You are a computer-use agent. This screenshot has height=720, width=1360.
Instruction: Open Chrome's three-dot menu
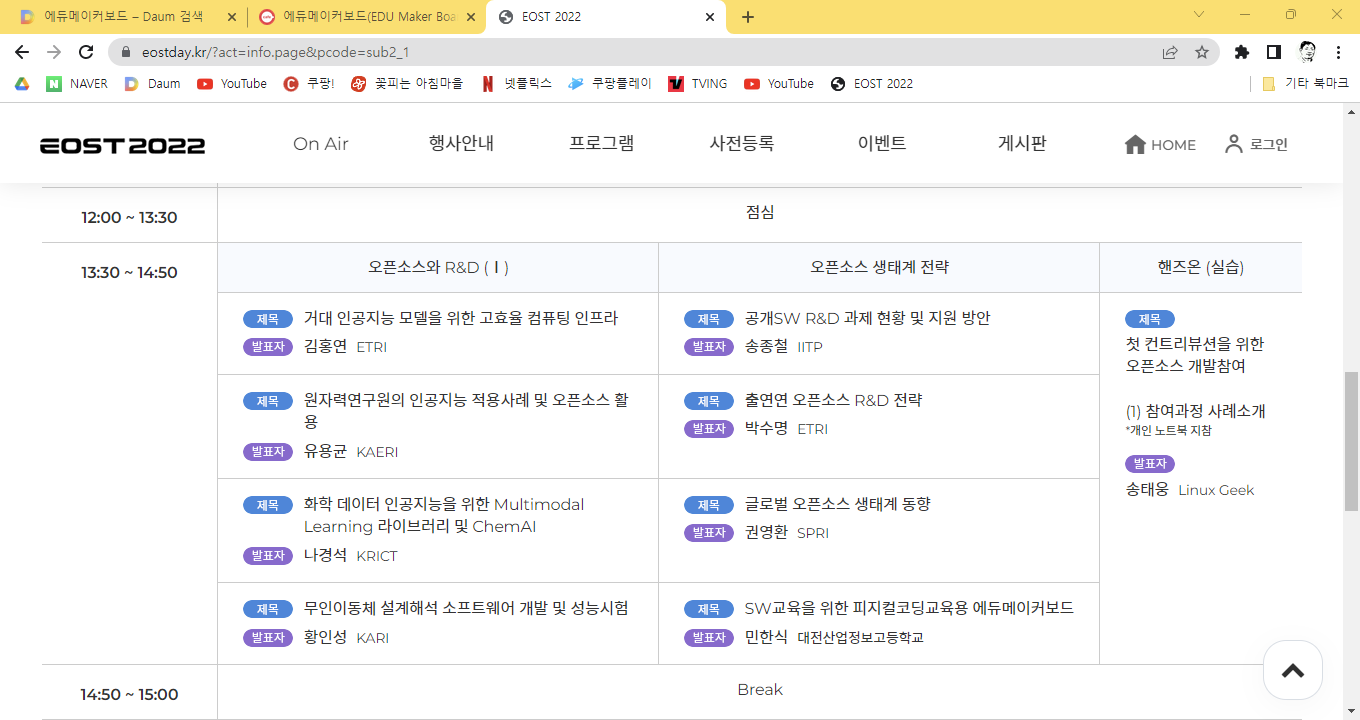pyautogui.click(x=1339, y=52)
